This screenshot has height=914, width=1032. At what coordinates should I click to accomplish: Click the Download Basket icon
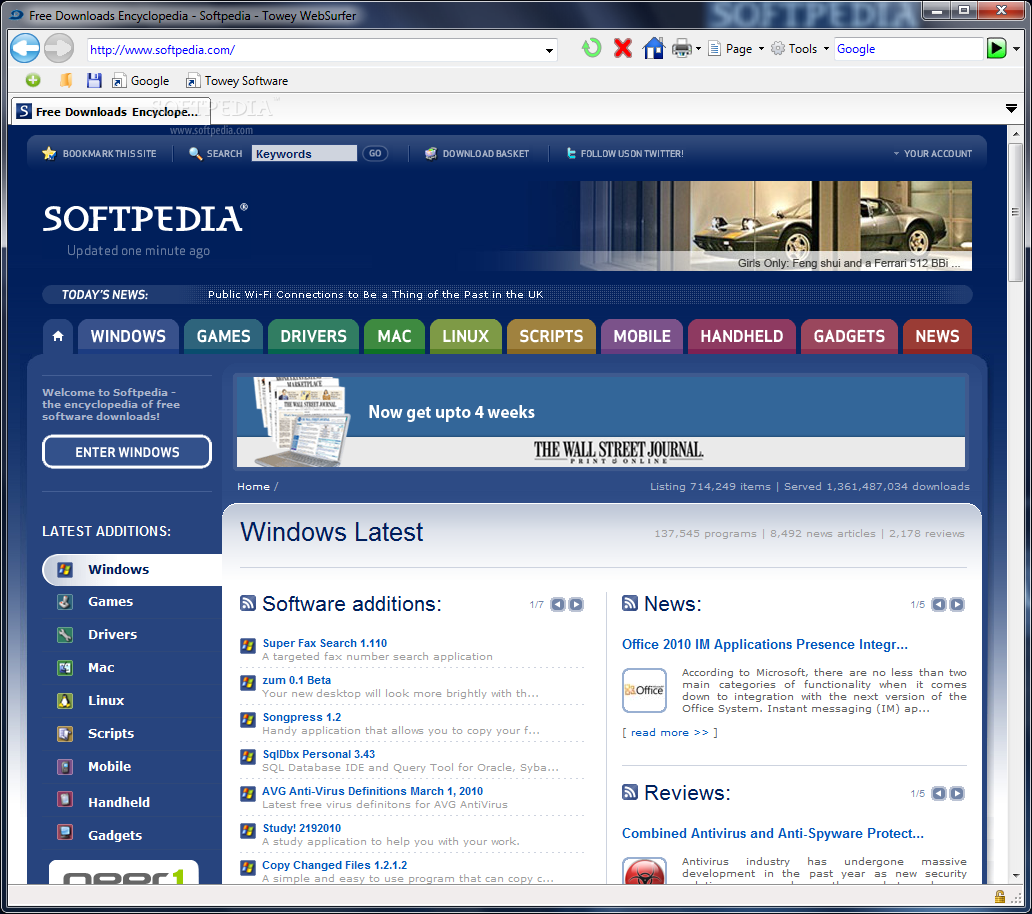click(x=430, y=153)
